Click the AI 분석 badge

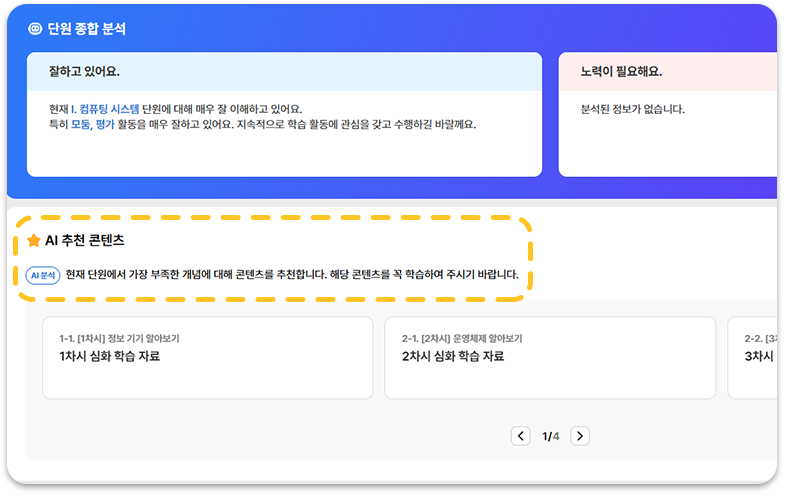point(43,275)
